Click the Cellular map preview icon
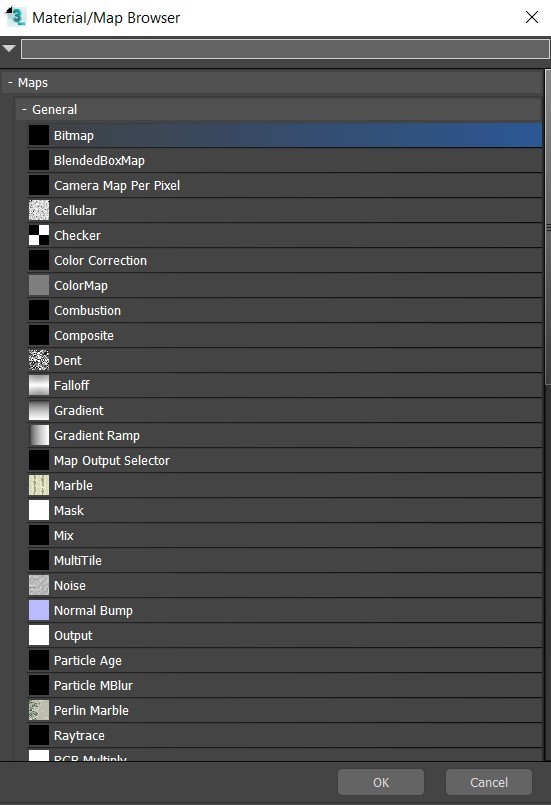 coord(39,210)
